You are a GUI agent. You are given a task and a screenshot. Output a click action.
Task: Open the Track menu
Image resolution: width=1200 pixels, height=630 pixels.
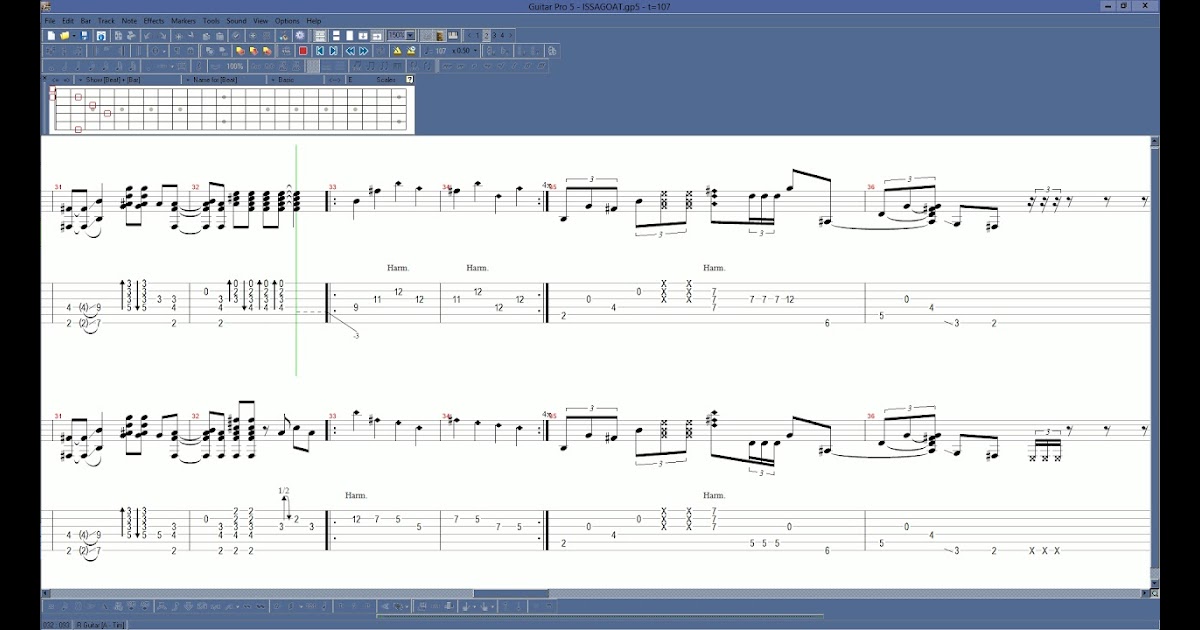(106, 20)
